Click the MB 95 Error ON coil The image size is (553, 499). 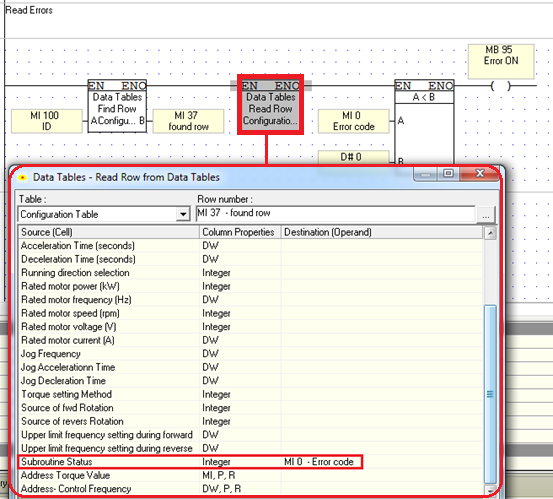(x=500, y=86)
